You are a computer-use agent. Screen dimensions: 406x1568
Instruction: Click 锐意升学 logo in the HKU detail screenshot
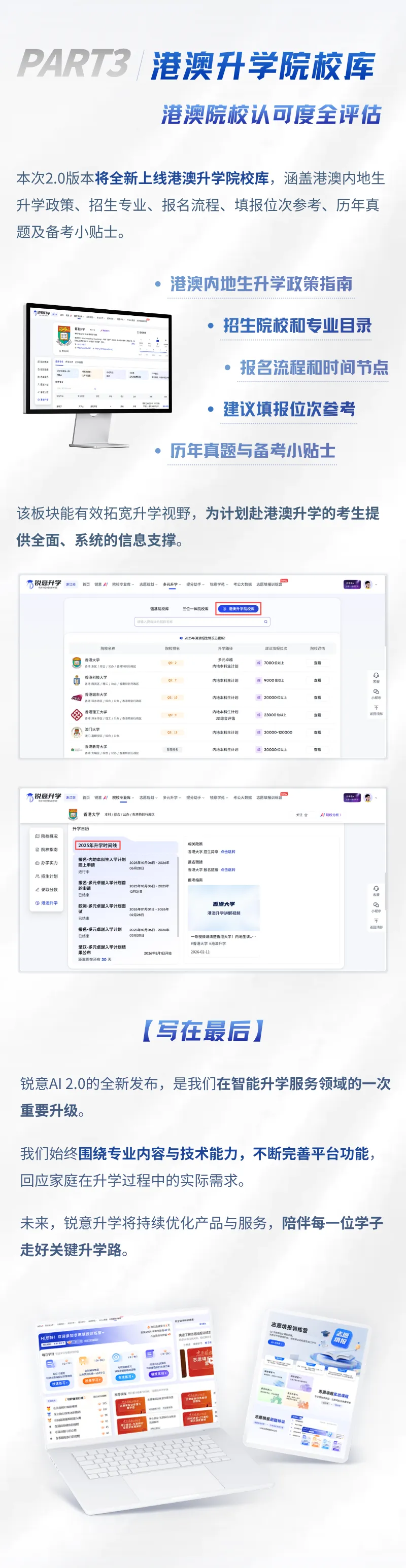(44, 797)
